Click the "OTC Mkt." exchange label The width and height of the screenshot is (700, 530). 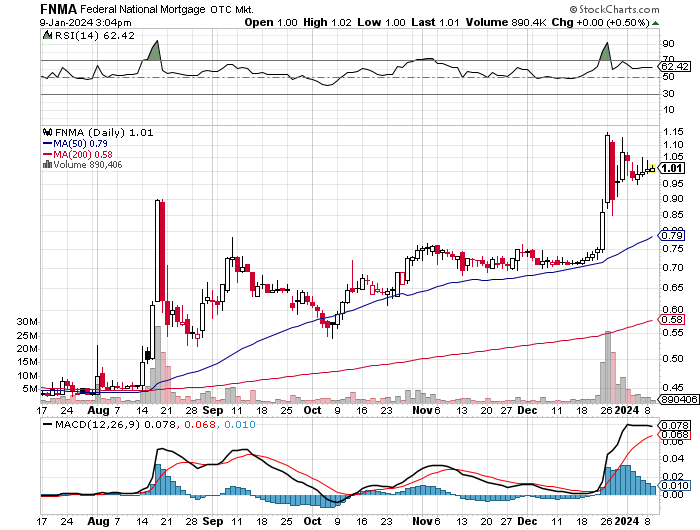tap(232, 9)
